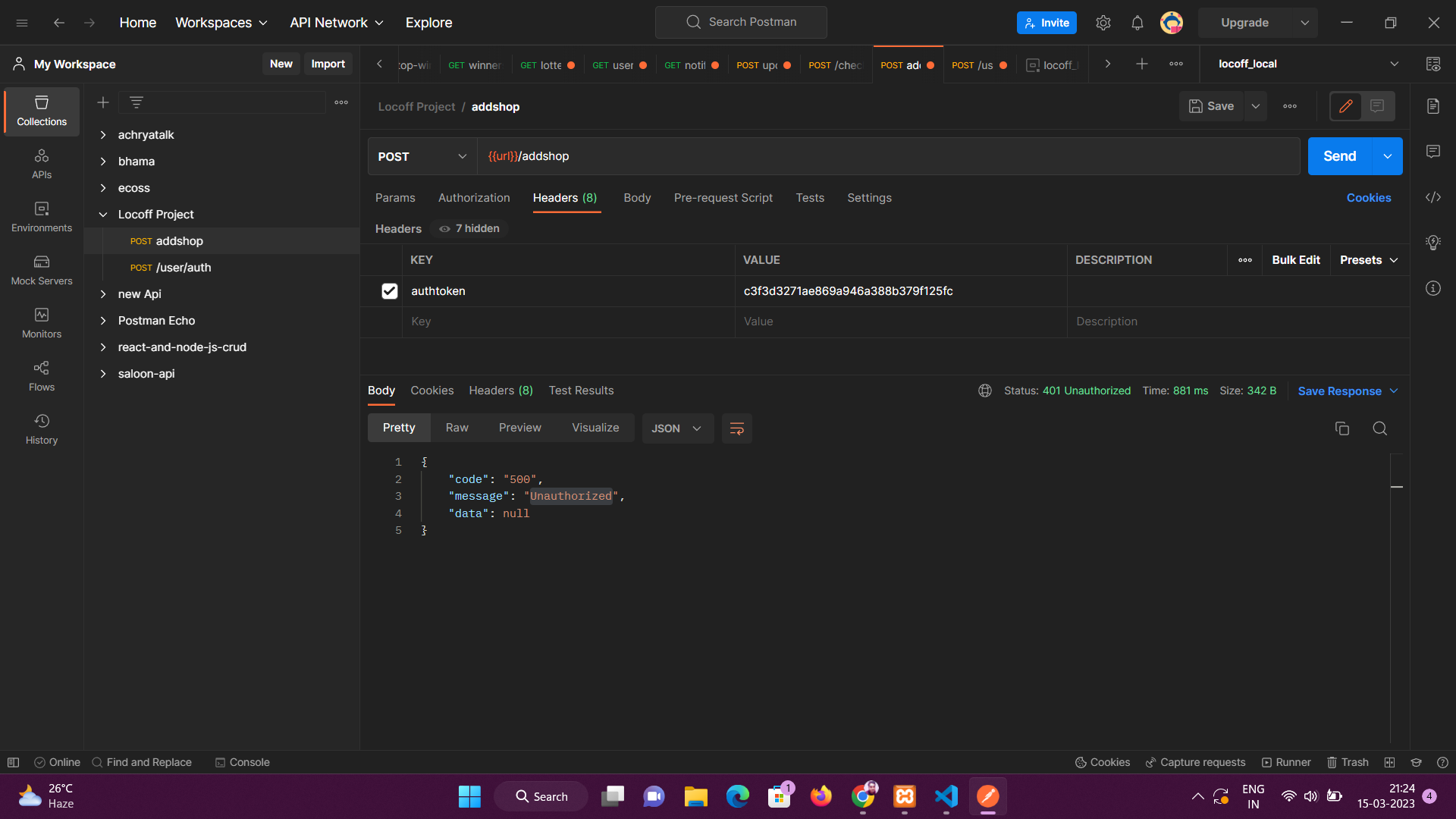Open the comments icon in right sidebar

point(1433,152)
